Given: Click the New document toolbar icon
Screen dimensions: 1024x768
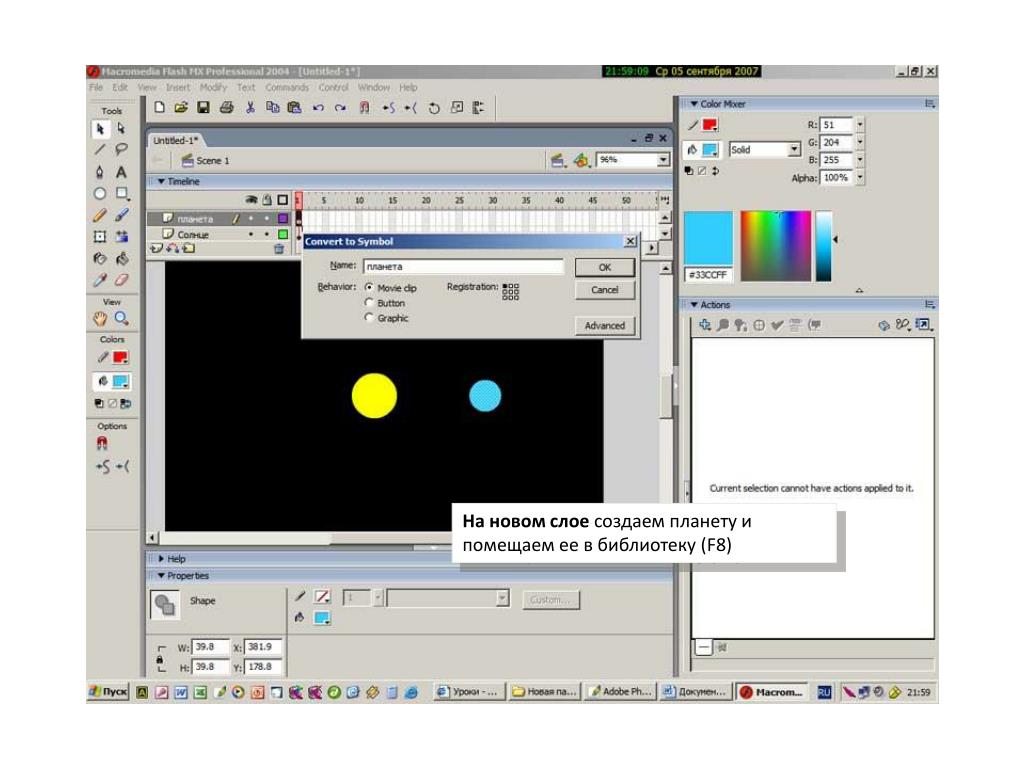Looking at the screenshot, I should 159,108.
